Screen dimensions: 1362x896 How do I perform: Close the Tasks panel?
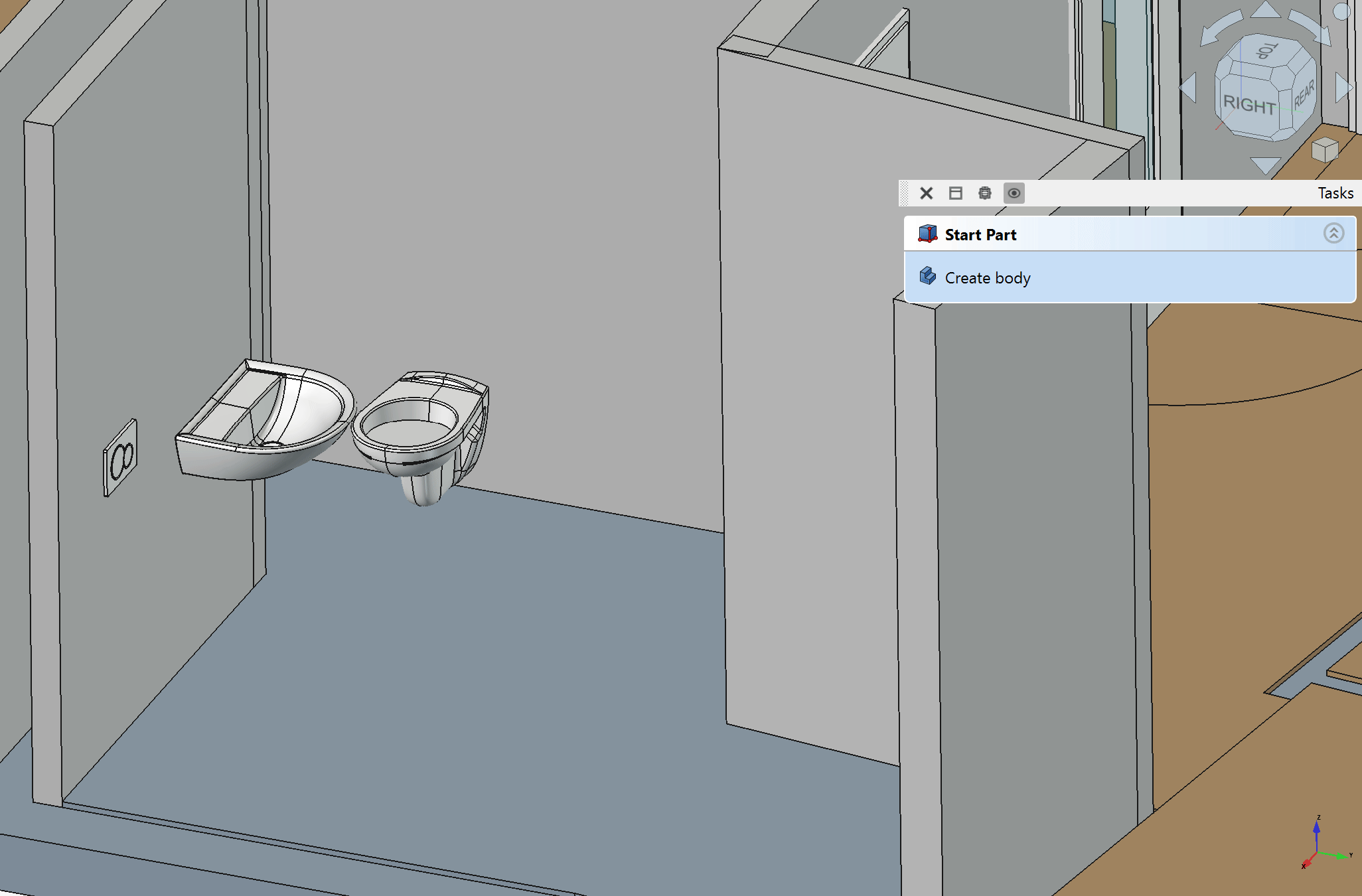(927, 193)
